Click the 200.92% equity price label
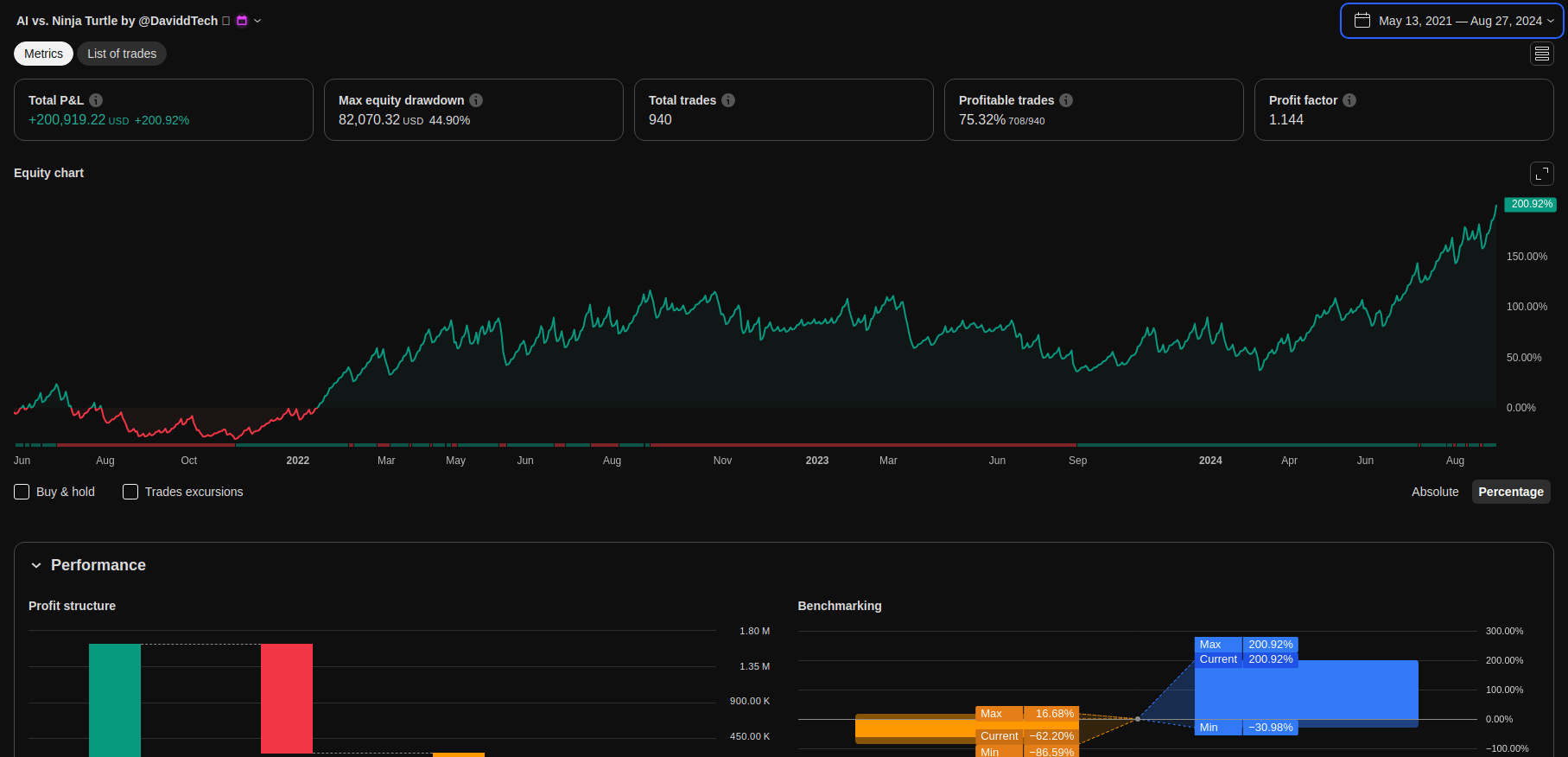The width and height of the screenshot is (1568, 757). [x=1531, y=204]
